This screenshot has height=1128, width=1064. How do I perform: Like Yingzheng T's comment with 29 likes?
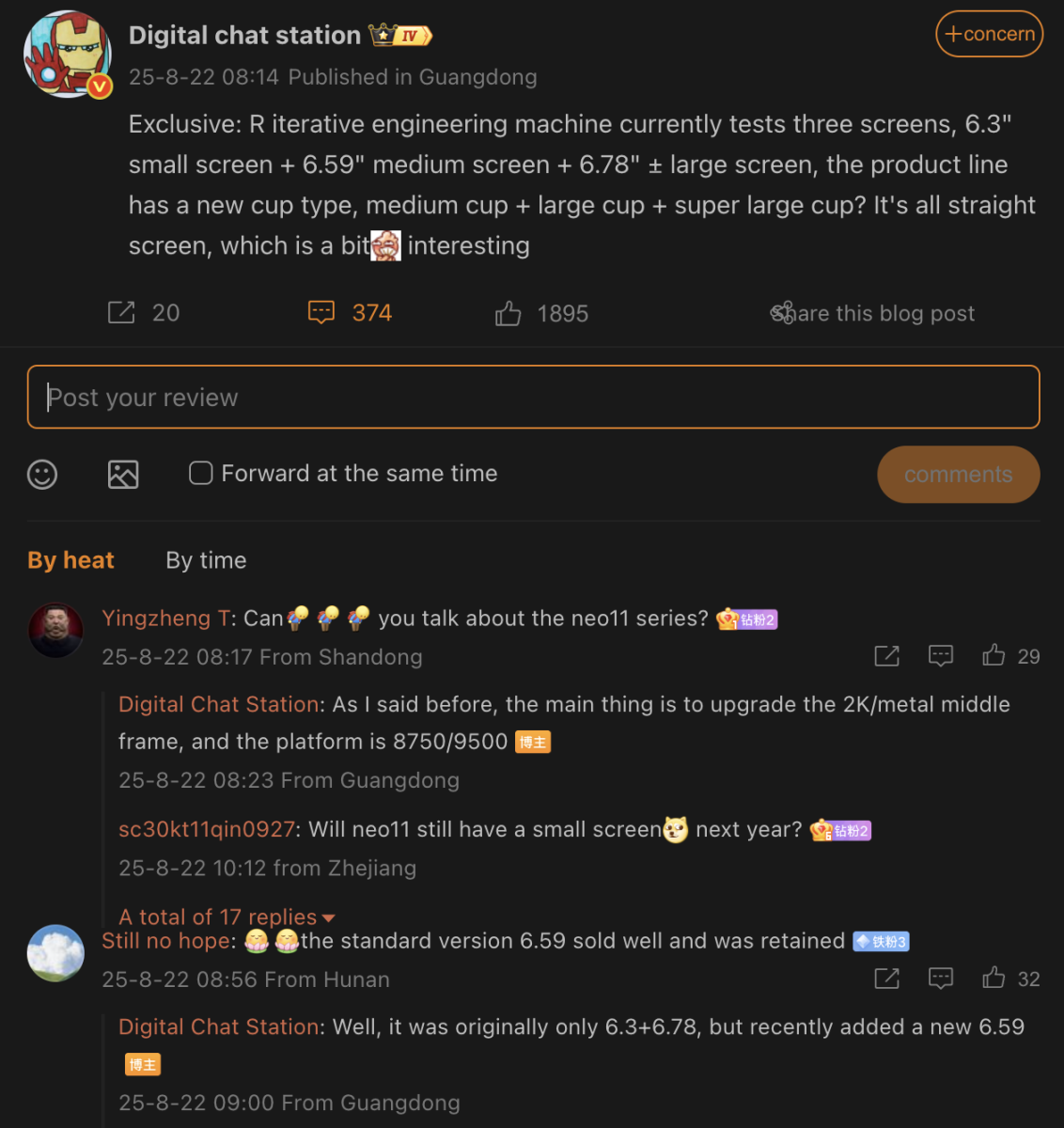pos(994,655)
